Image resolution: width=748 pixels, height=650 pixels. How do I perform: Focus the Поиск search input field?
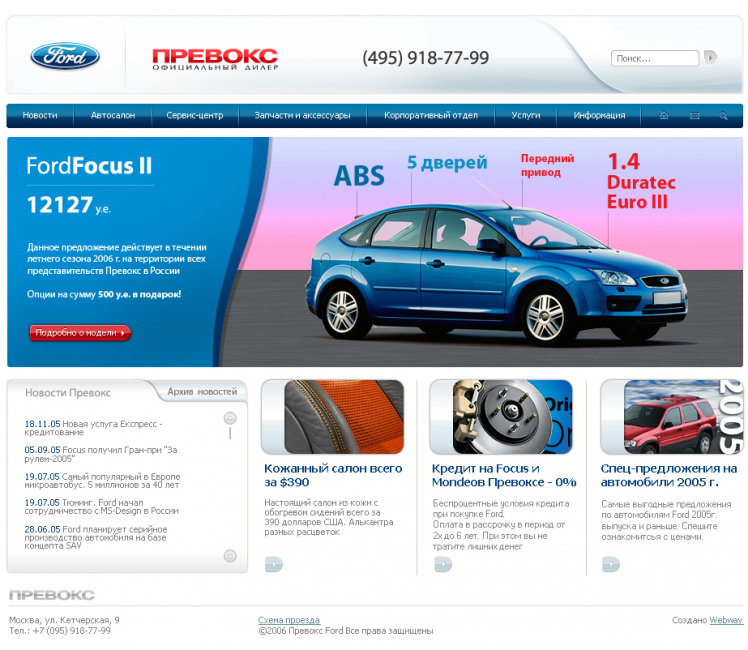[654, 58]
